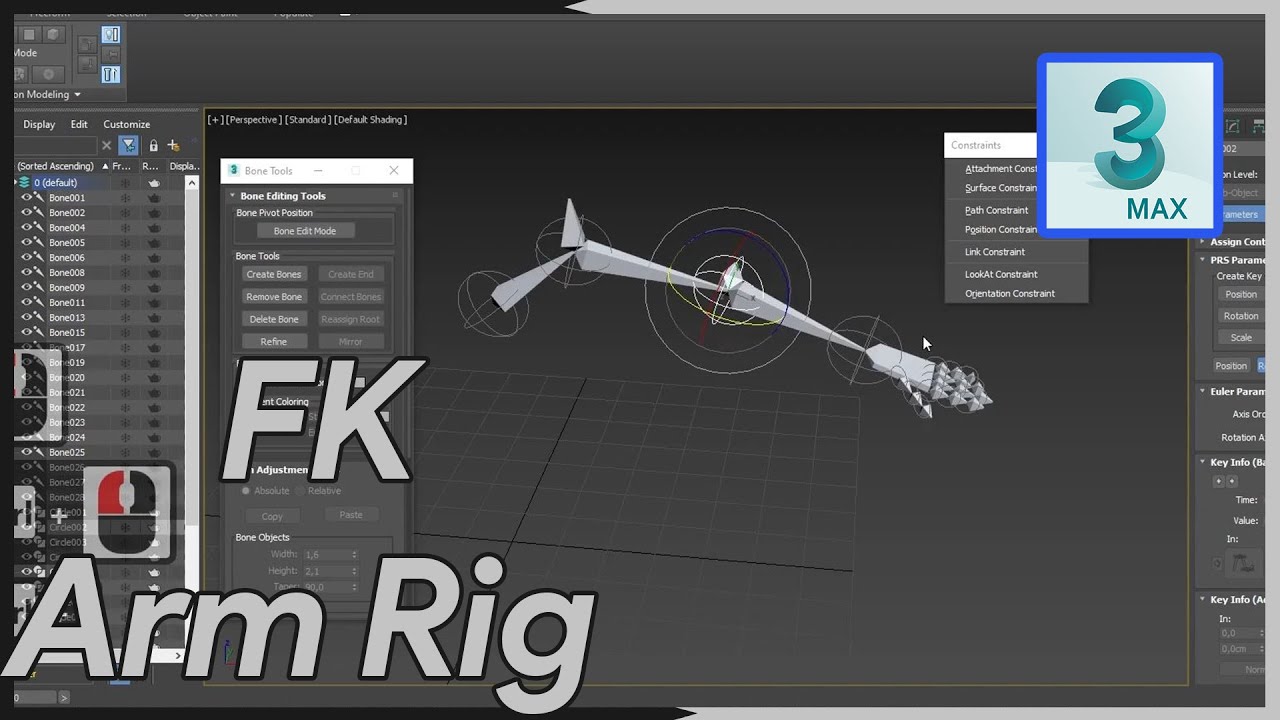Click the bone icon beside Bone001
This screenshot has width=1280, height=720.
[x=40, y=198]
